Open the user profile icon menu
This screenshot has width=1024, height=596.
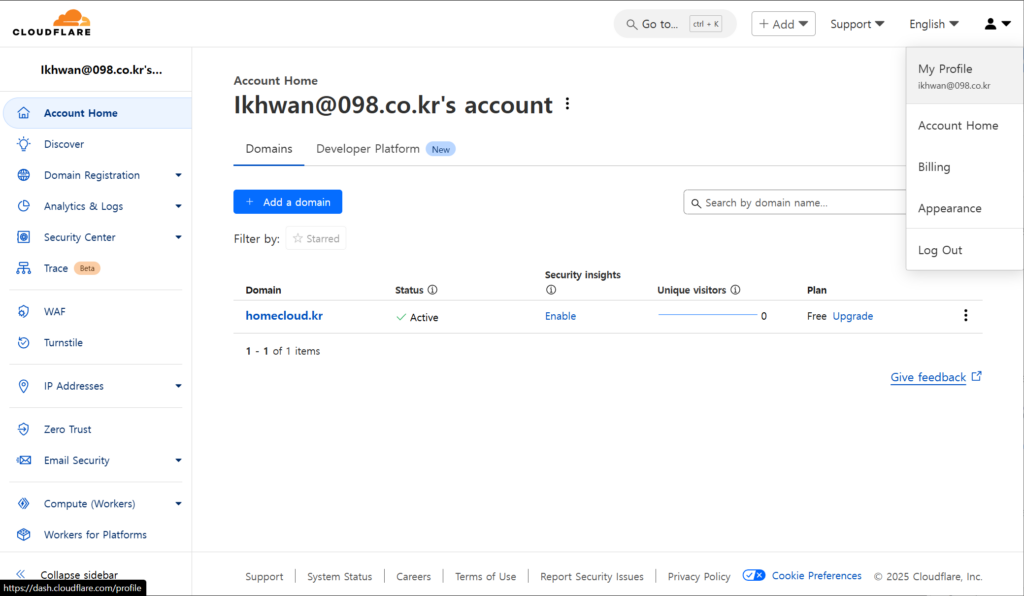[997, 24]
